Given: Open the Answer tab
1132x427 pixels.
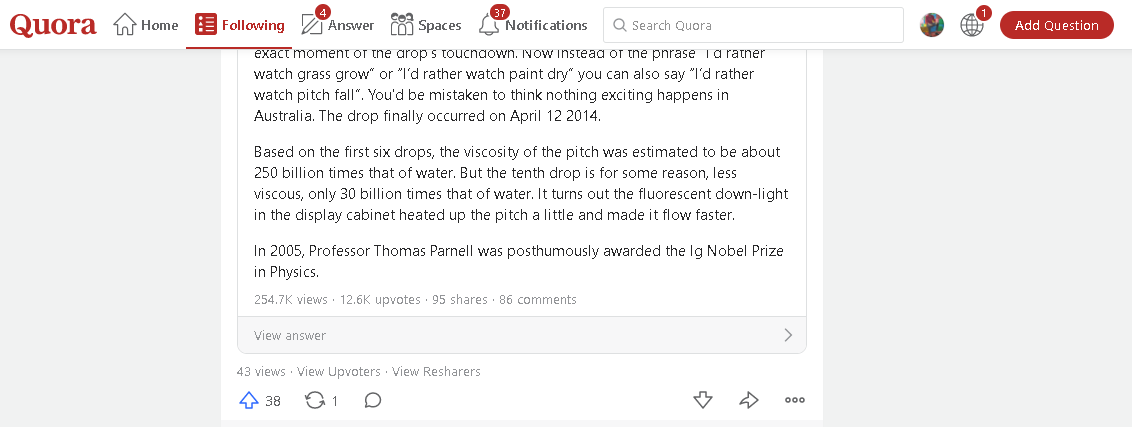Looking at the screenshot, I should coord(338,25).
